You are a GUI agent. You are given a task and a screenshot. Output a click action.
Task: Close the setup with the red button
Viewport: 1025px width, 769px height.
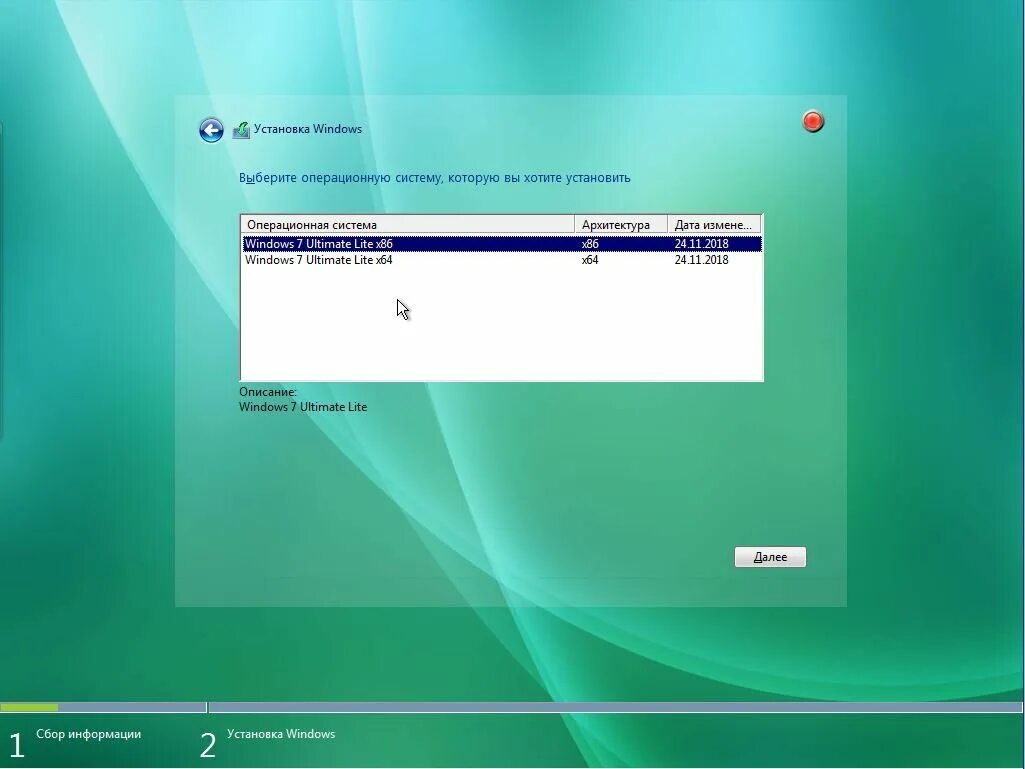[813, 121]
